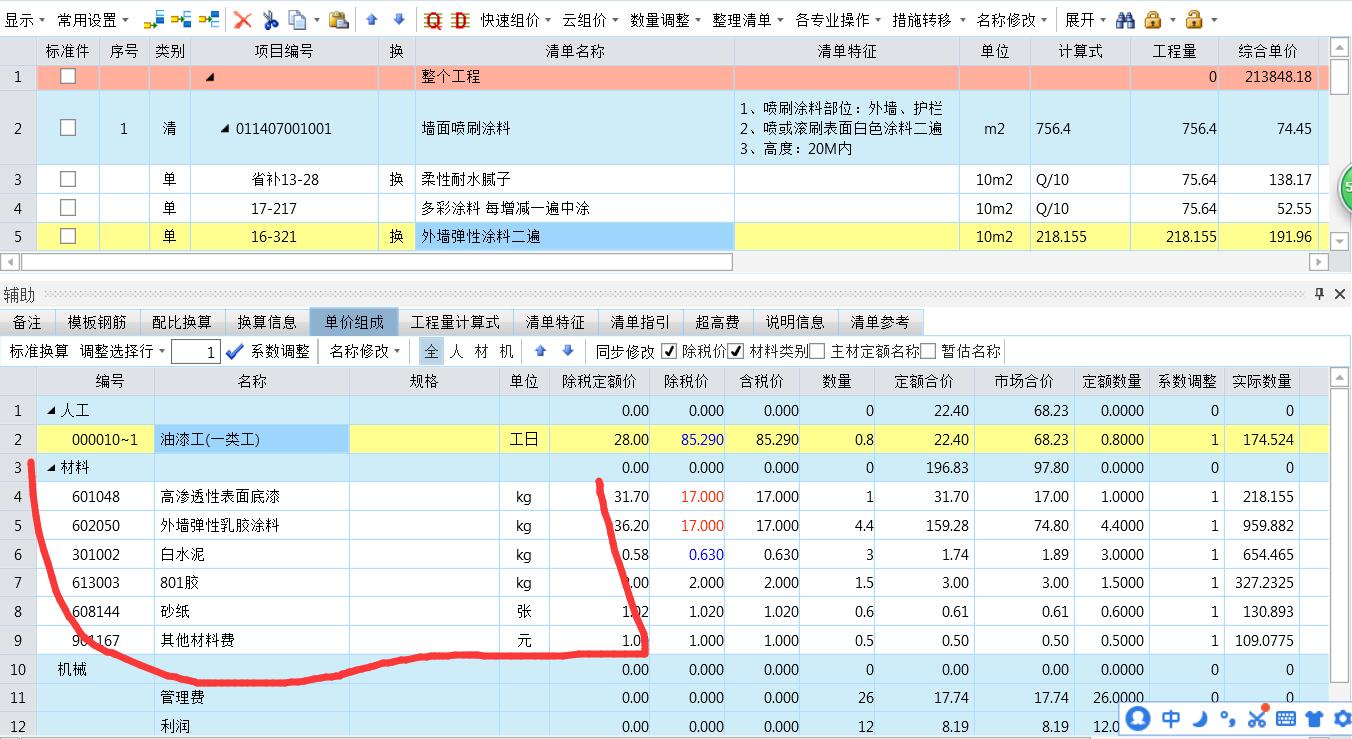Click the red Q icon

click(433, 20)
